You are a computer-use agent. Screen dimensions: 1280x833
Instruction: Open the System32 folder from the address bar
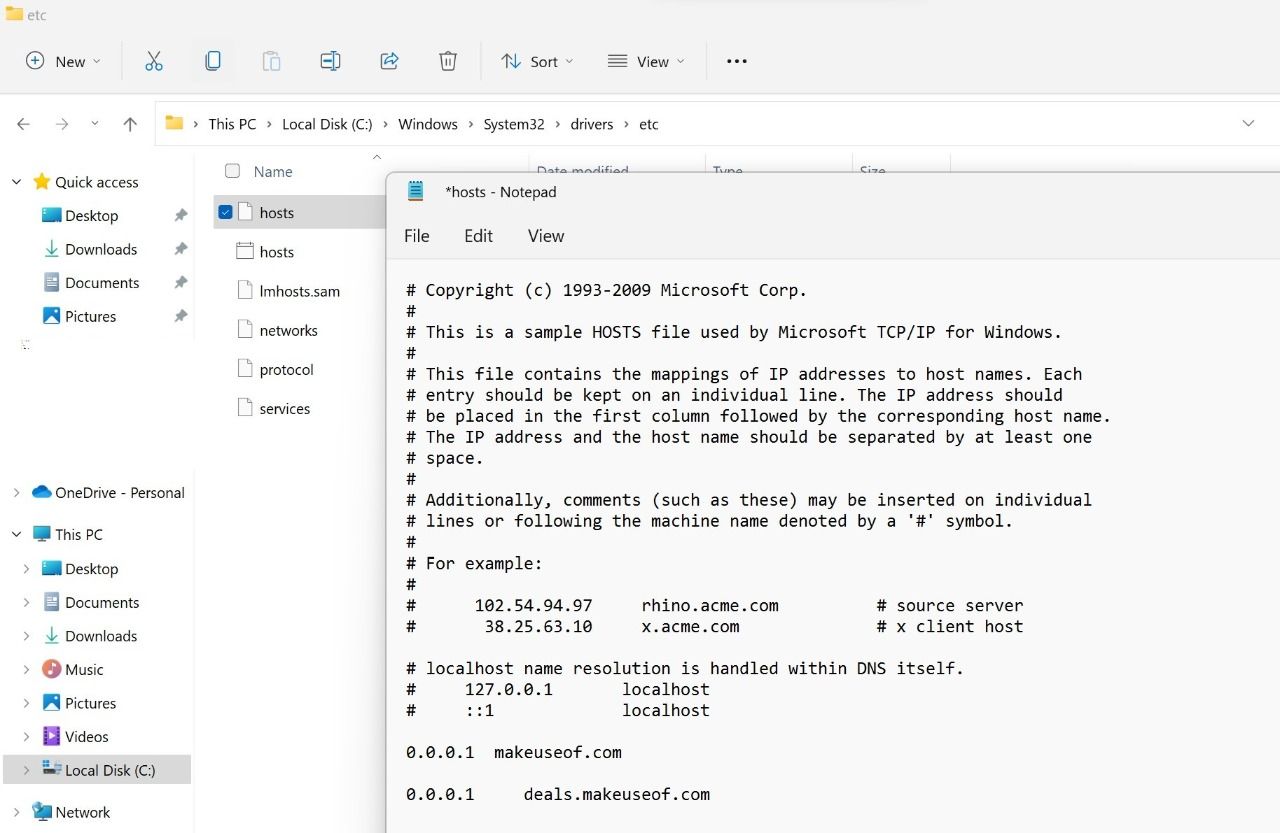coord(513,123)
